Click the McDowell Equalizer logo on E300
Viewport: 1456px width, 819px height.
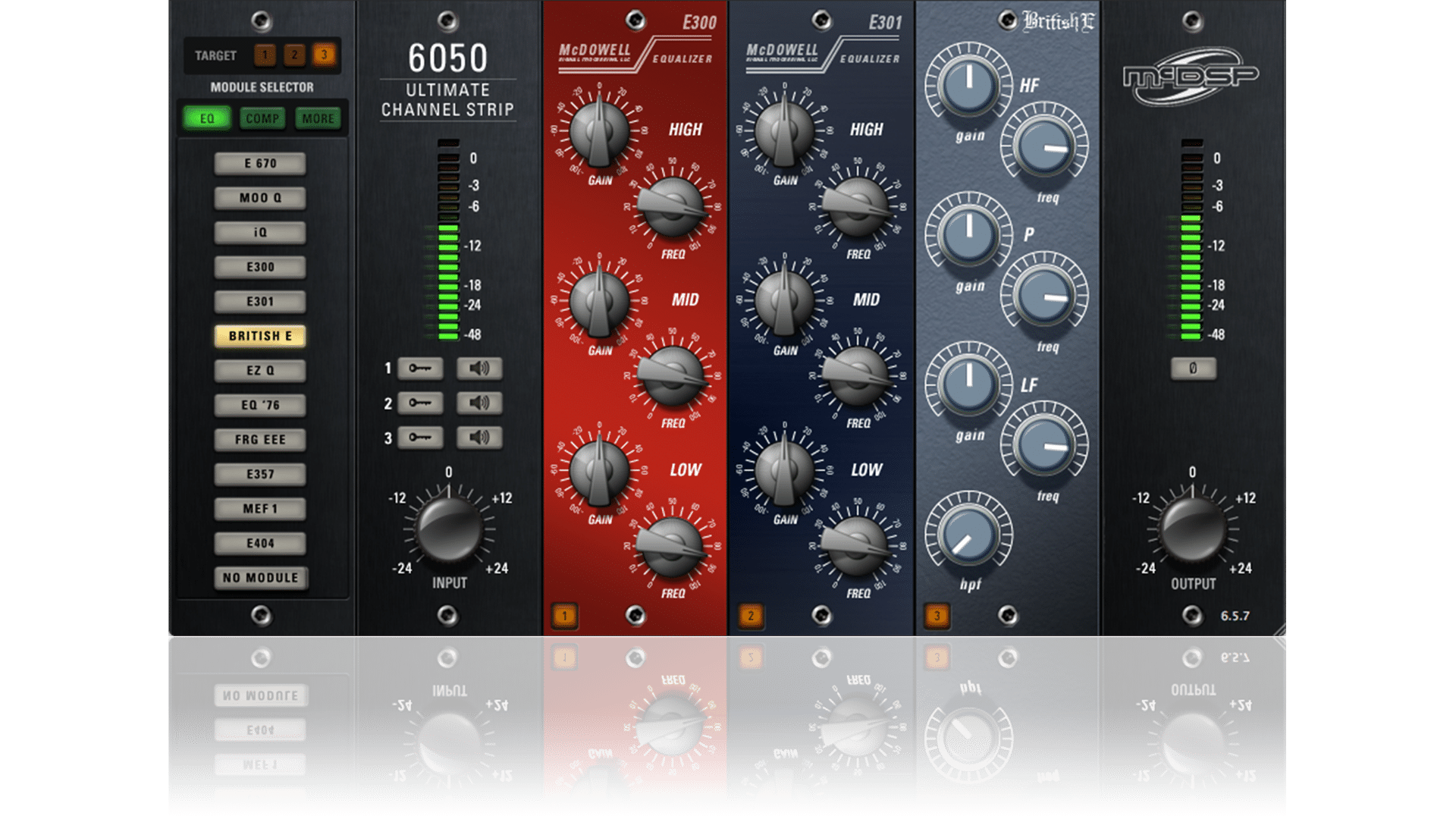635,56
